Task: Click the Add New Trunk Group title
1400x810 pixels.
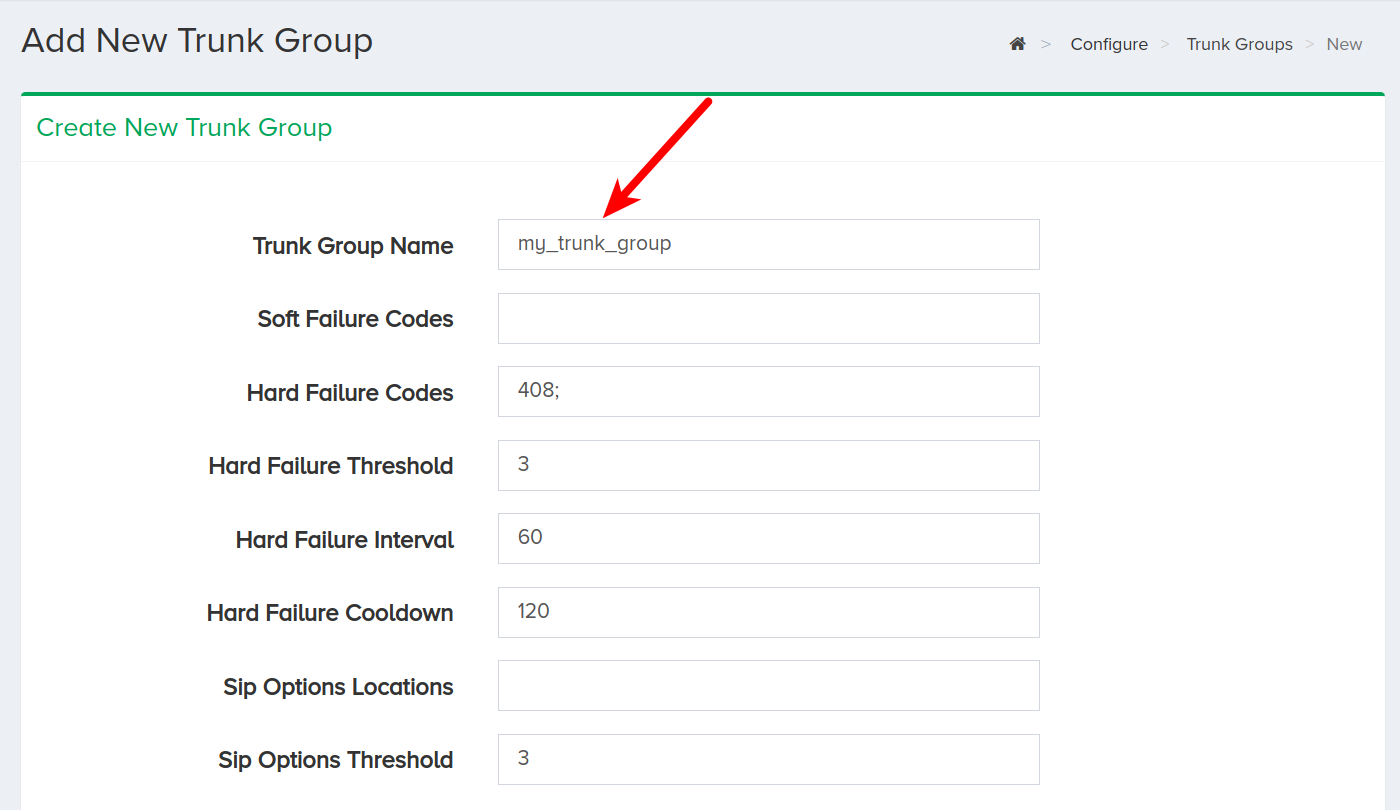Action: tap(197, 41)
